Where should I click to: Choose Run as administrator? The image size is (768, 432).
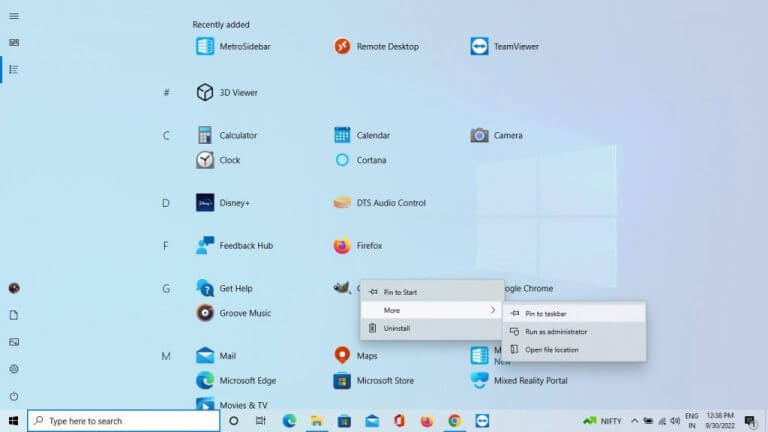[x=574, y=332]
